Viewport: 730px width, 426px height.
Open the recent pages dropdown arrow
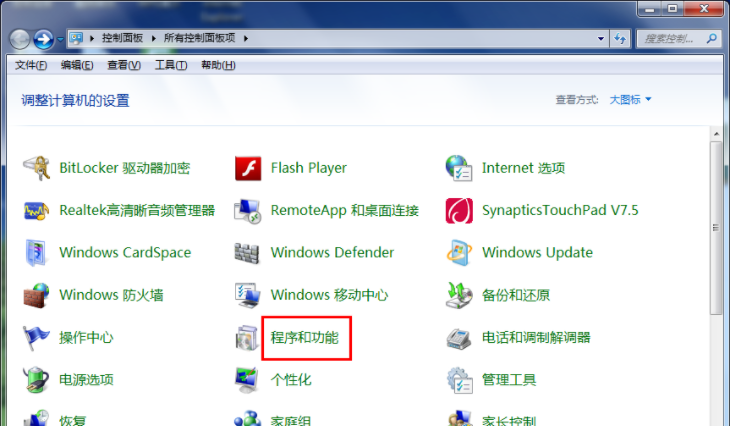[60, 40]
